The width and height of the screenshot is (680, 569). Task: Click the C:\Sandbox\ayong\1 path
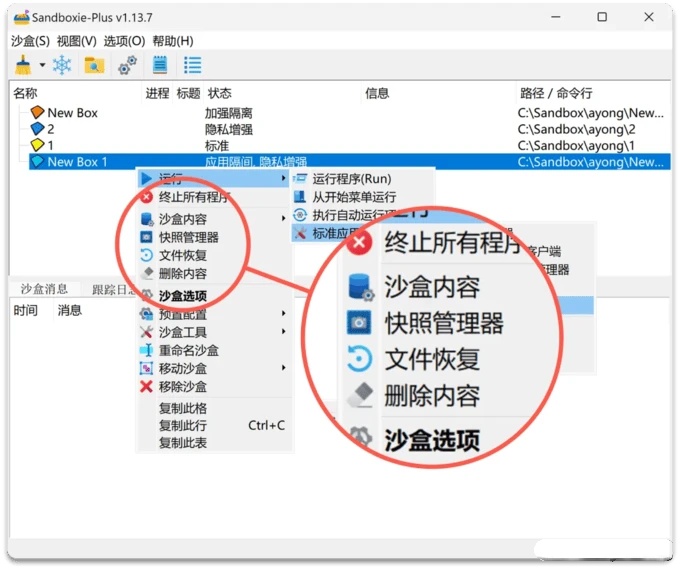tap(575, 146)
